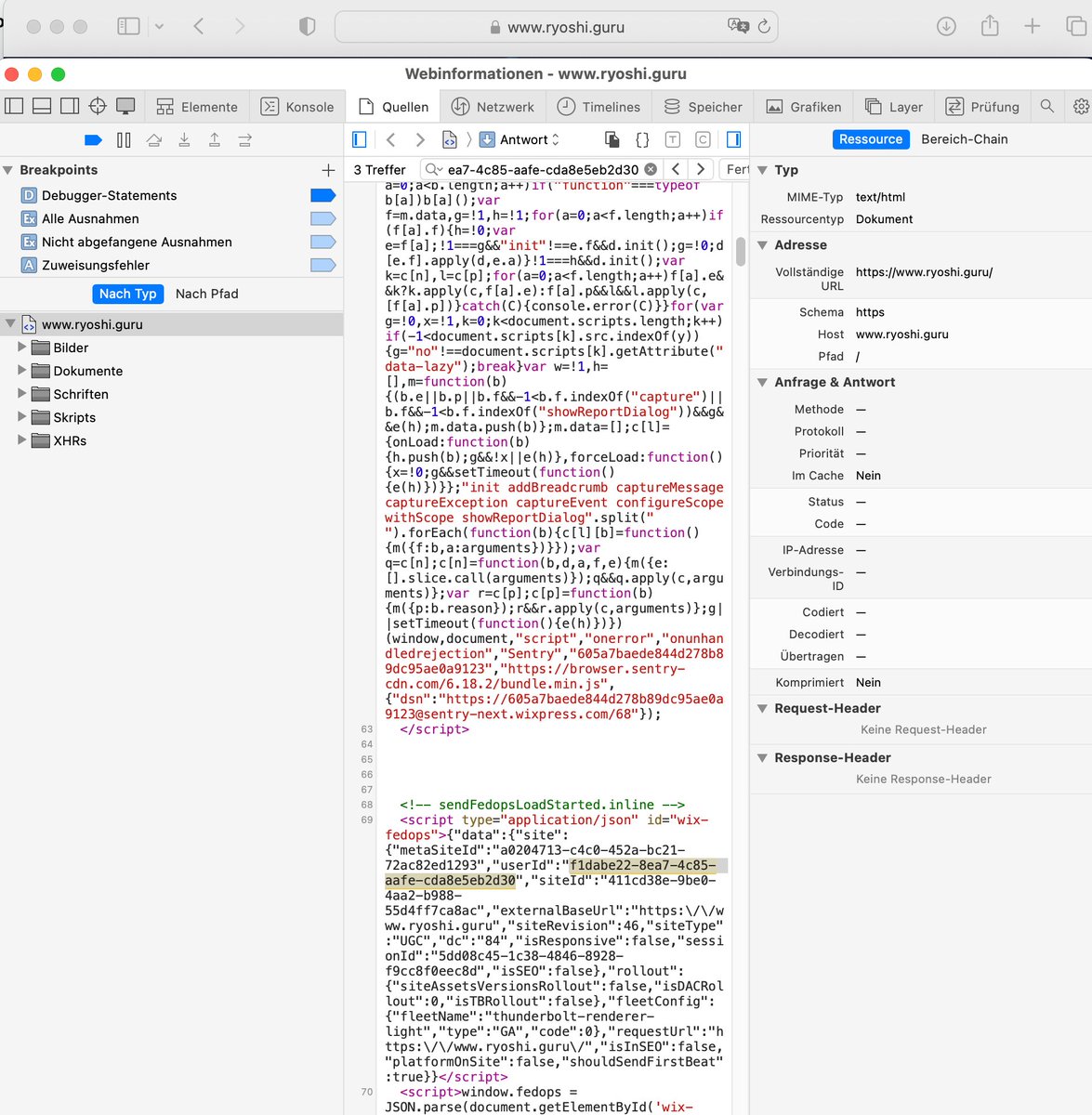Jump to next search match
The width and height of the screenshot is (1092, 1115).
click(x=701, y=169)
